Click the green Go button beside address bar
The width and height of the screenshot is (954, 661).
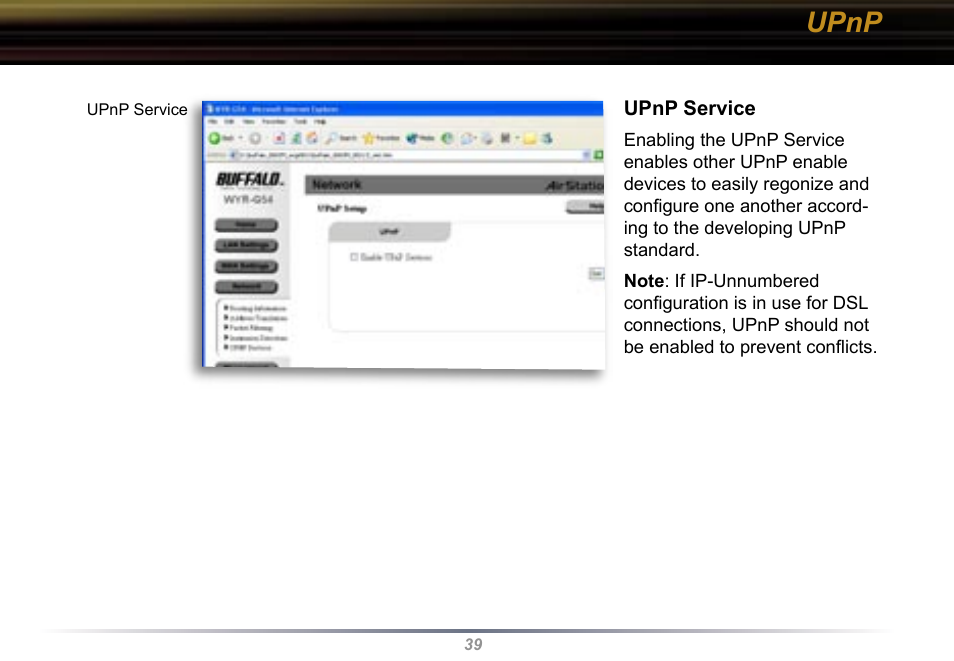(x=598, y=155)
